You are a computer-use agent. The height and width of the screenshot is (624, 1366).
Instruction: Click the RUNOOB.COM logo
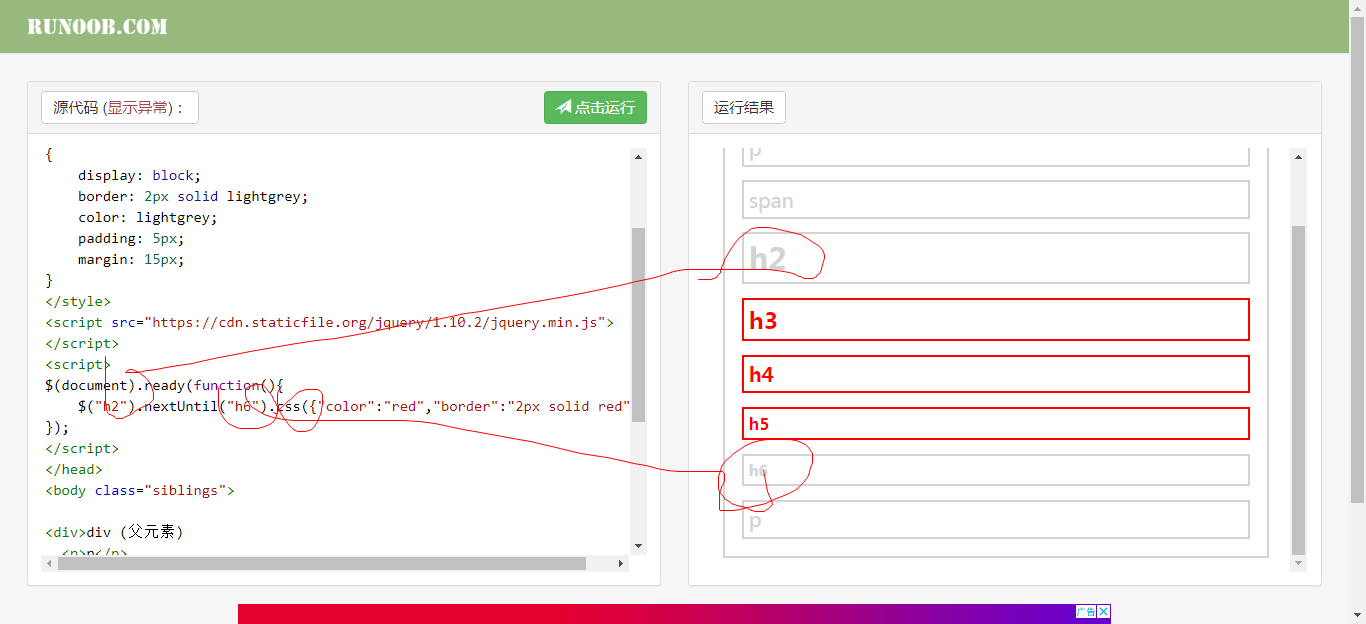point(97,27)
